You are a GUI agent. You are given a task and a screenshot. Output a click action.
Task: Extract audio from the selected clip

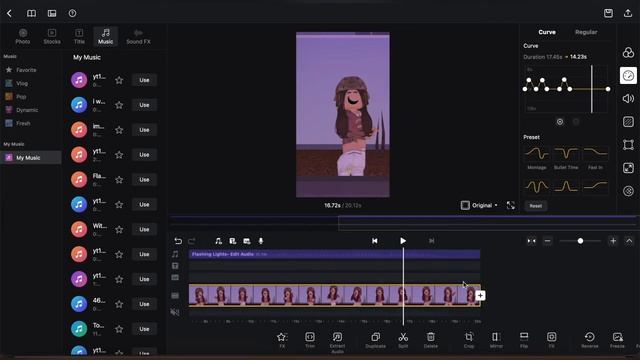(337, 342)
